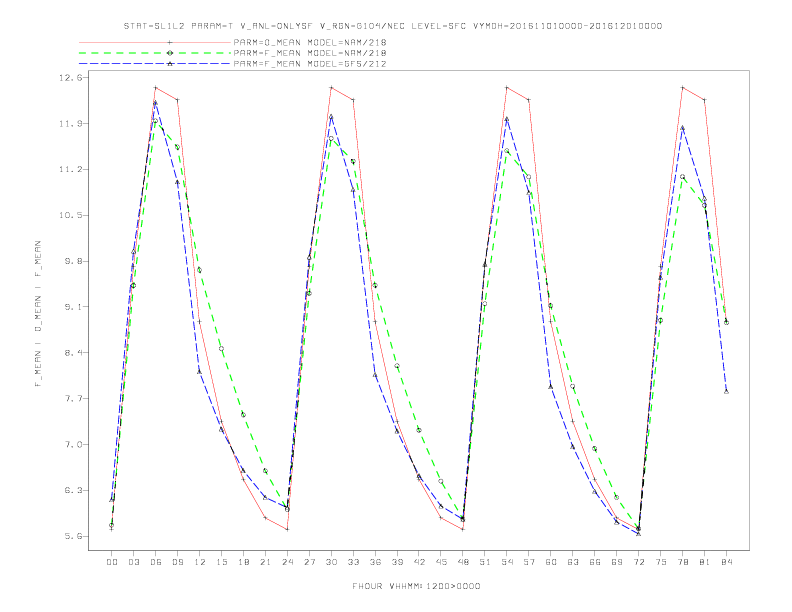Click forecast hour label 06 on x-axis

click(x=156, y=562)
